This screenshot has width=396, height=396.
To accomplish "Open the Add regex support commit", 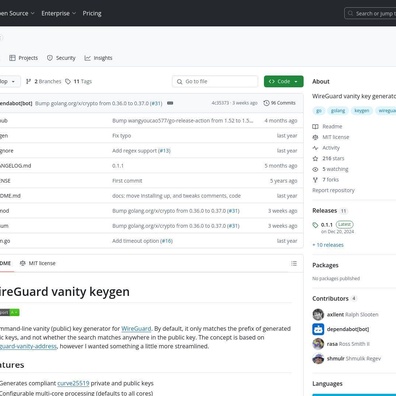I will pos(134,151).
